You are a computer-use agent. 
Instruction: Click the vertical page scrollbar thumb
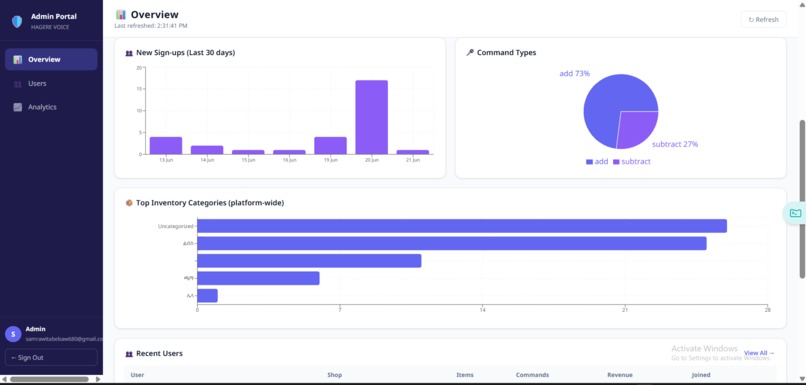pos(802,199)
